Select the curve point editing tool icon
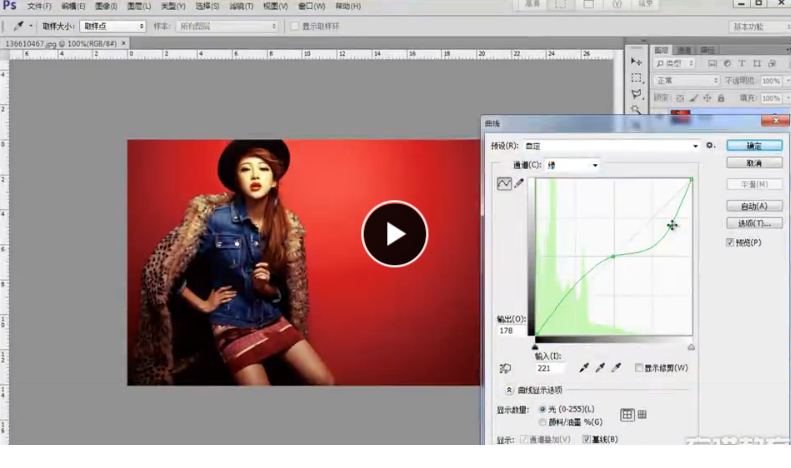The image size is (791, 468). pos(504,184)
